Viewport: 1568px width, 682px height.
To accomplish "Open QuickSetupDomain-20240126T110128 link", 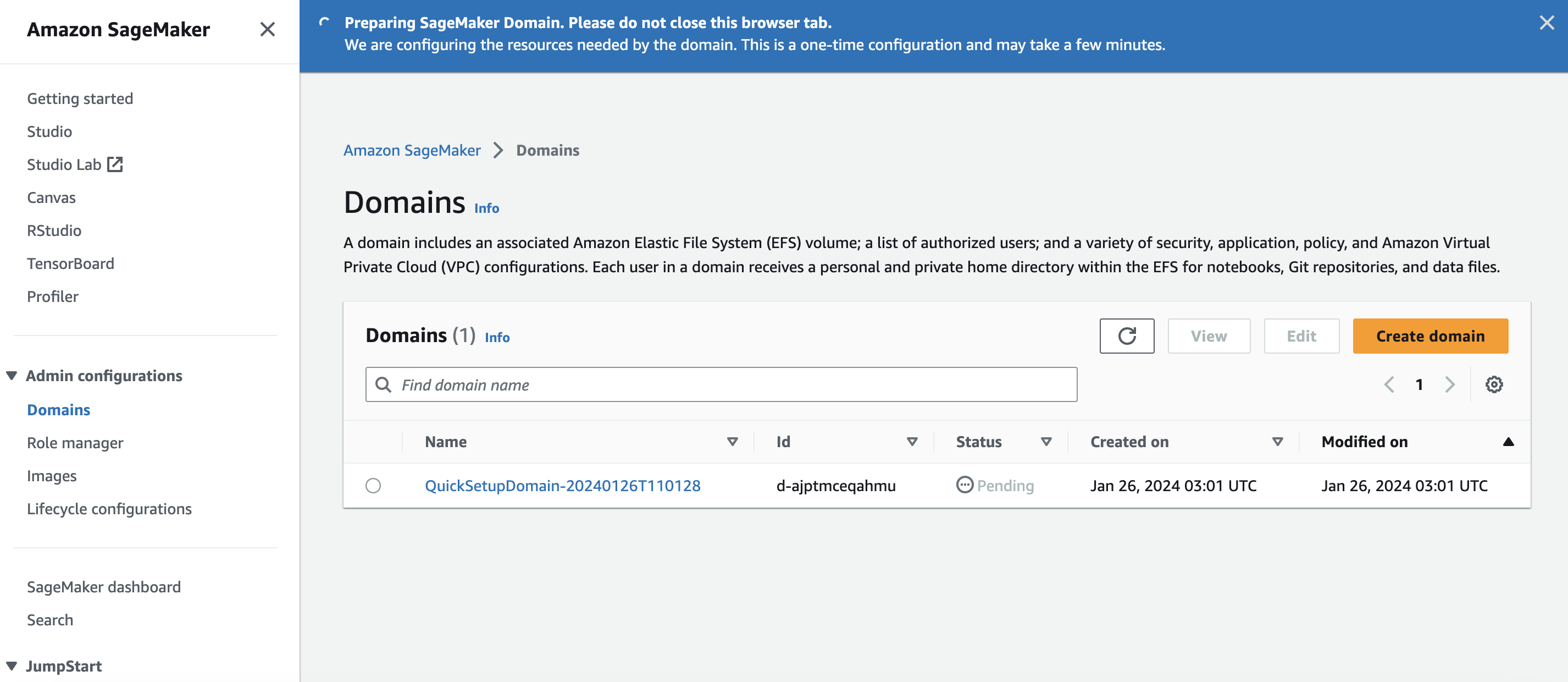I will (x=562, y=485).
